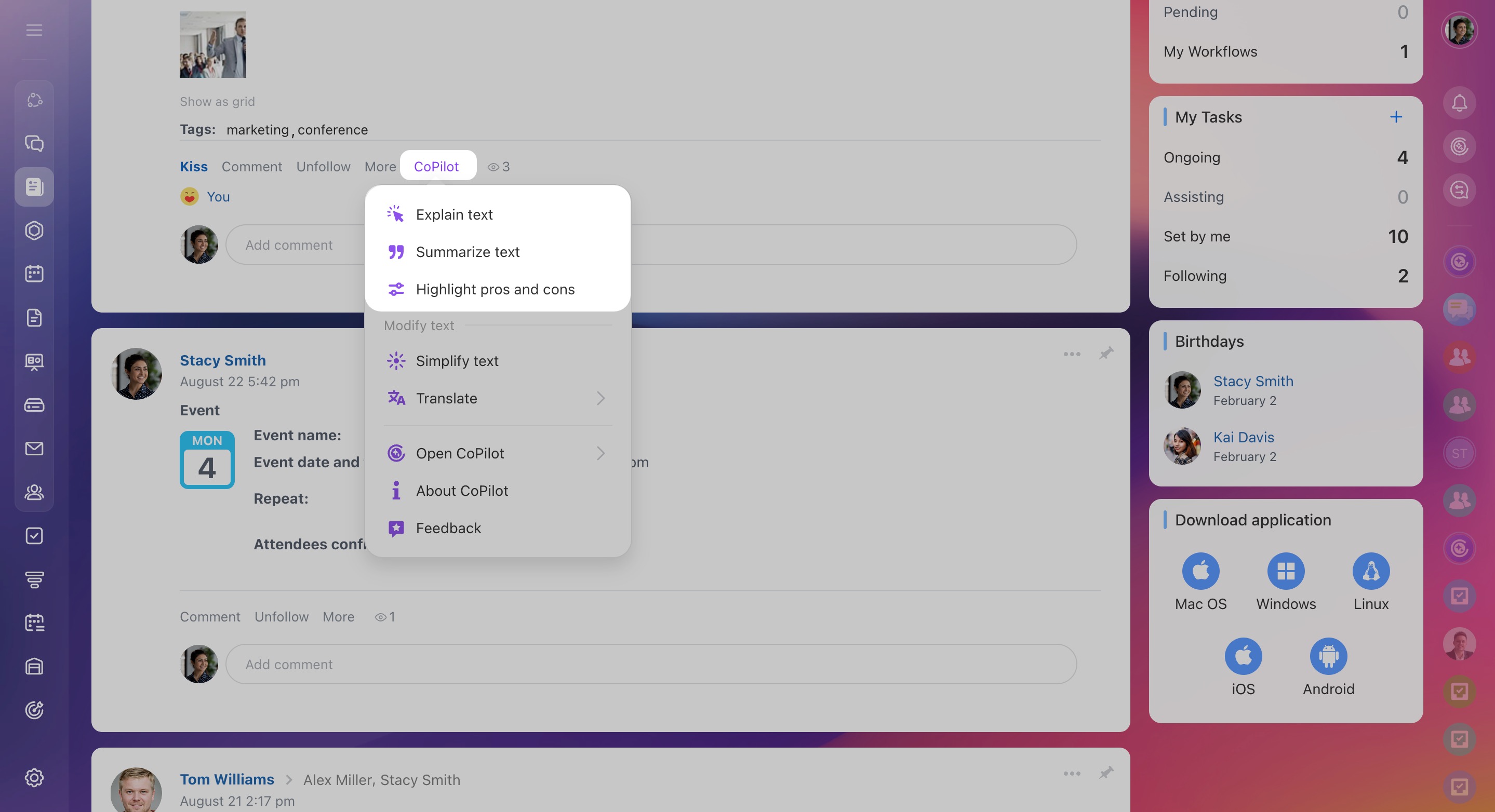Click the Add comment field under event
Viewport: 1495px width, 812px height.
point(650,664)
